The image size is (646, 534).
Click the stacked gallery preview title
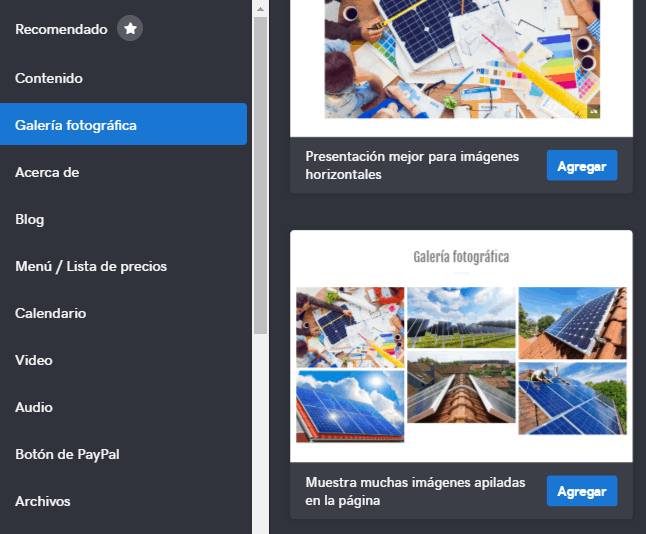[x=461, y=257]
